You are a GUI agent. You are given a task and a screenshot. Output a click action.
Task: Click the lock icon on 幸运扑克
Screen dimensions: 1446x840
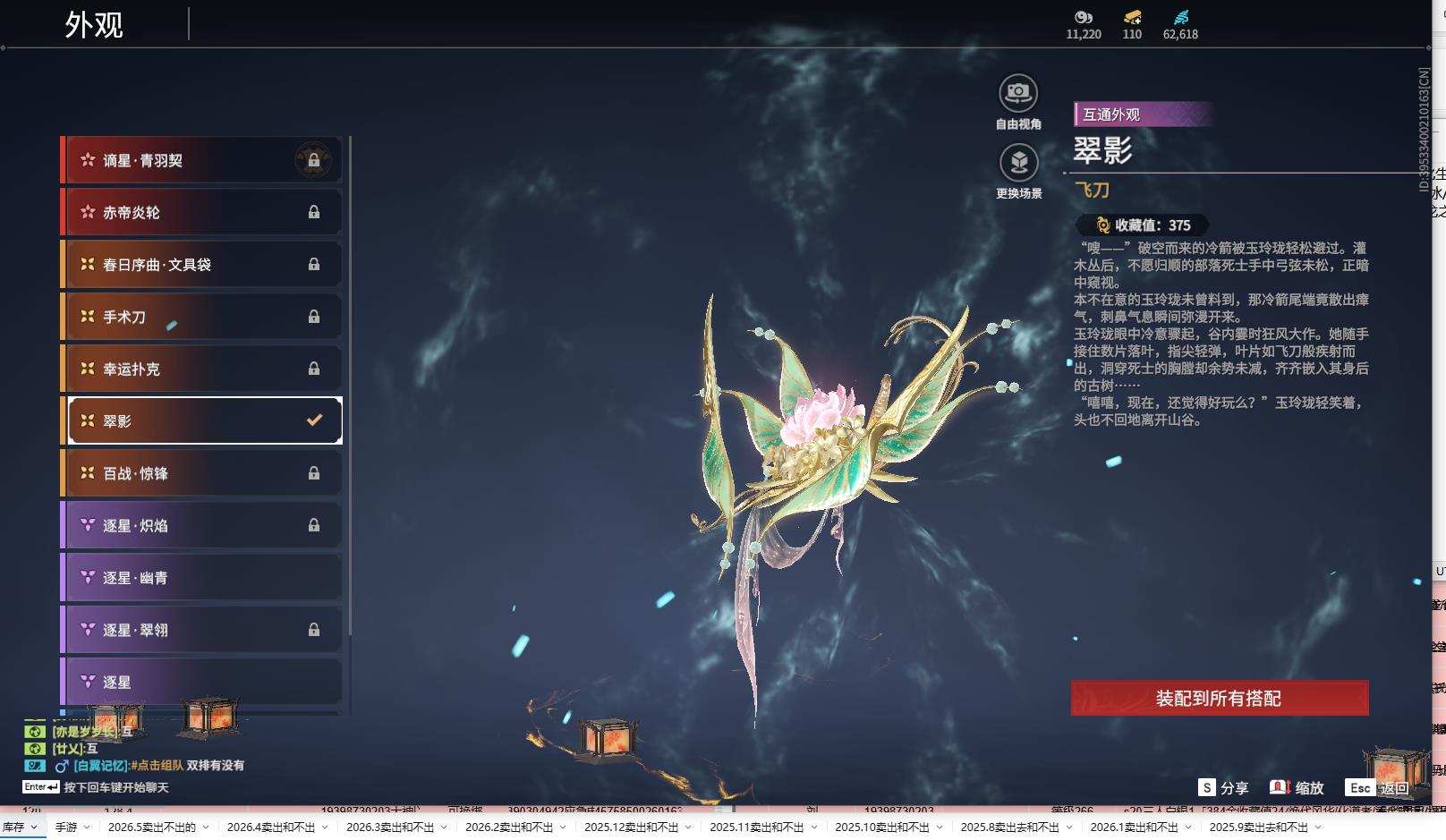coord(314,369)
